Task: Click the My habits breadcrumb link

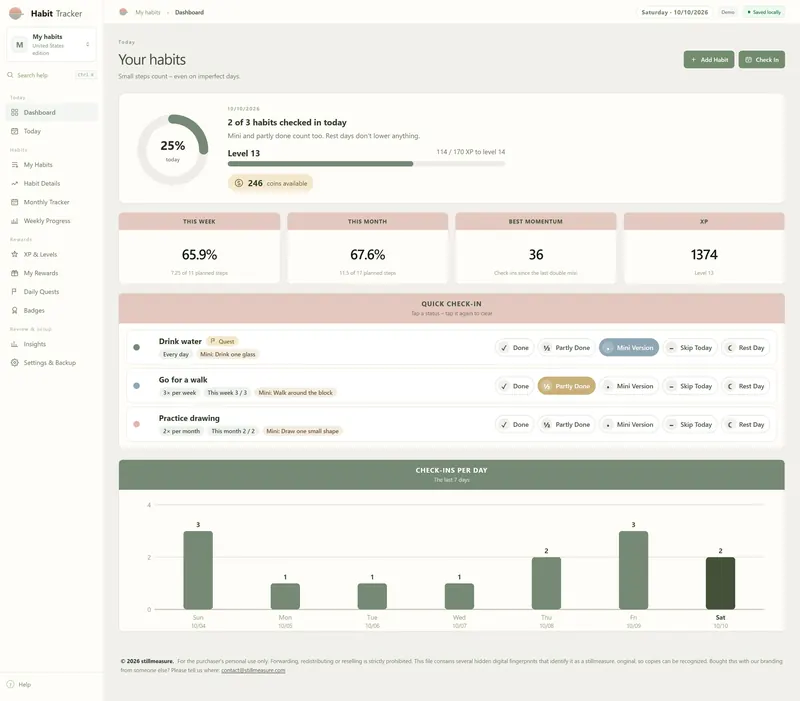Action: point(147,12)
